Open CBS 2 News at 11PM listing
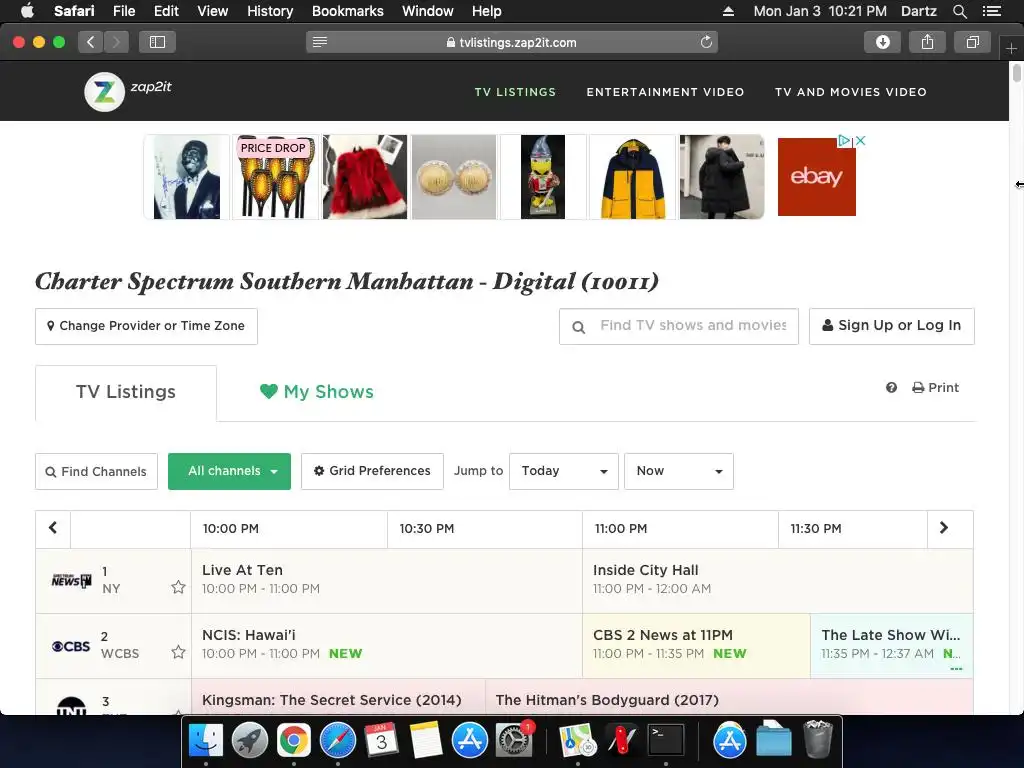Screen dimensions: 1024x768 (x=696, y=645)
